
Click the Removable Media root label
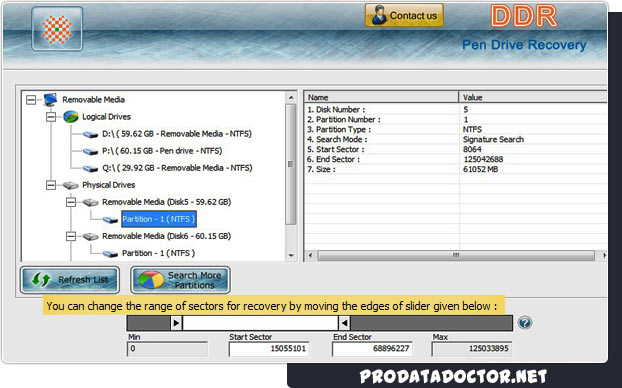tap(93, 100)
